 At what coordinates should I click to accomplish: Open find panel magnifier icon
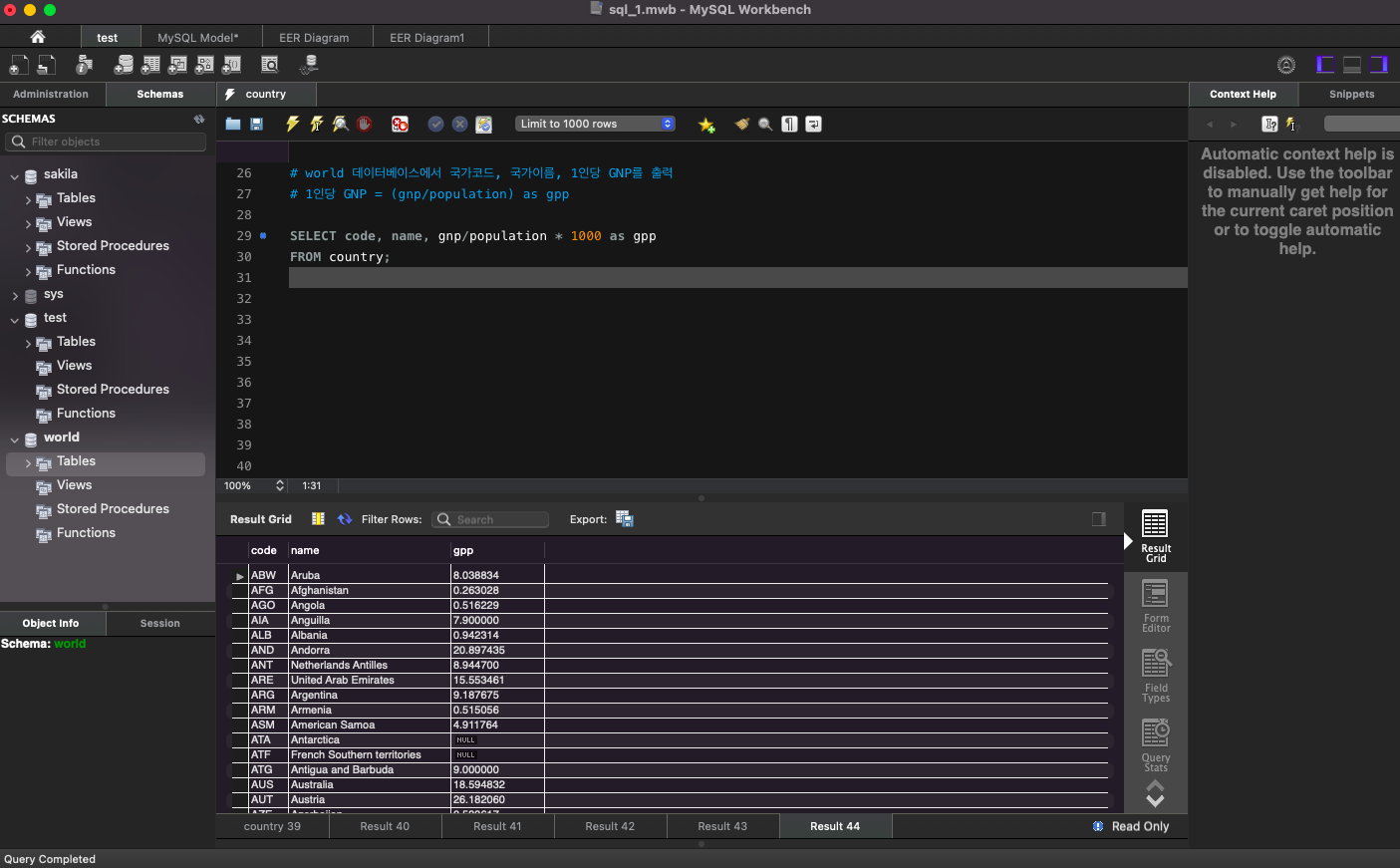point(765,125)
